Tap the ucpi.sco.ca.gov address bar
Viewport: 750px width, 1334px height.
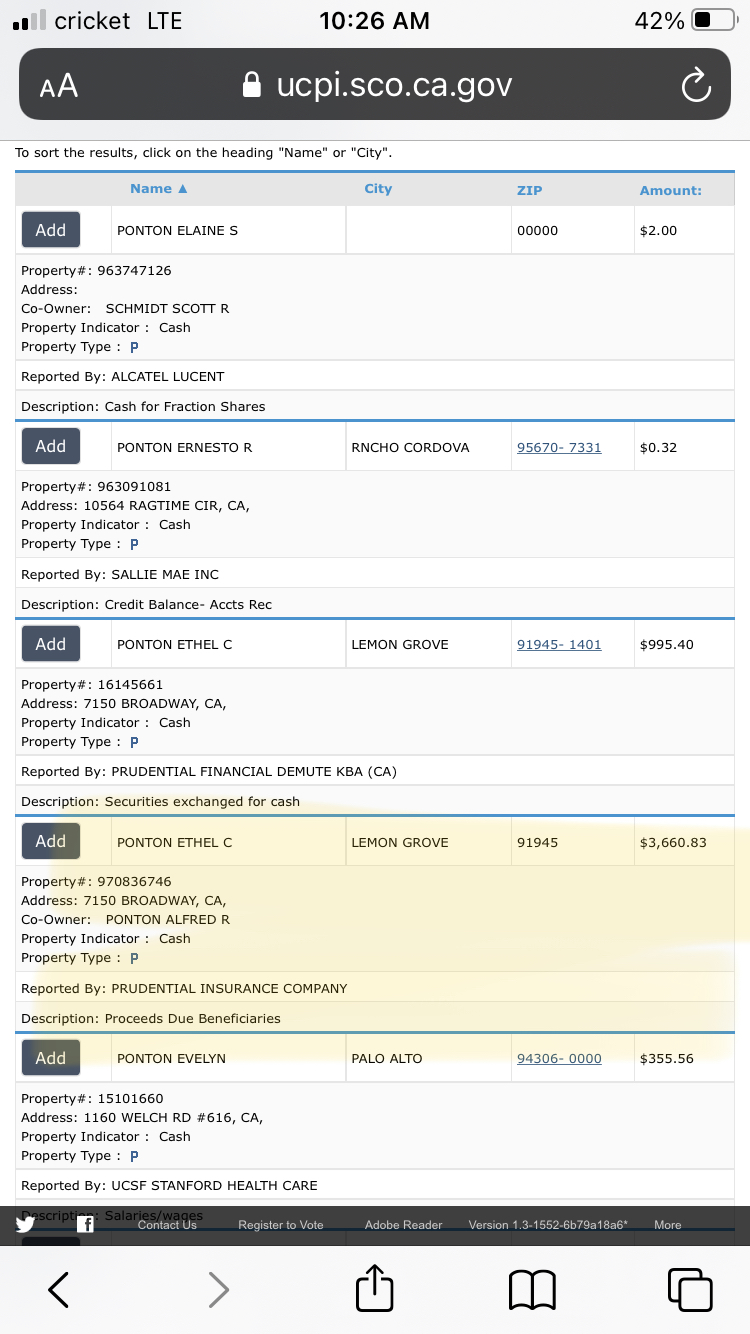(375, 85)
